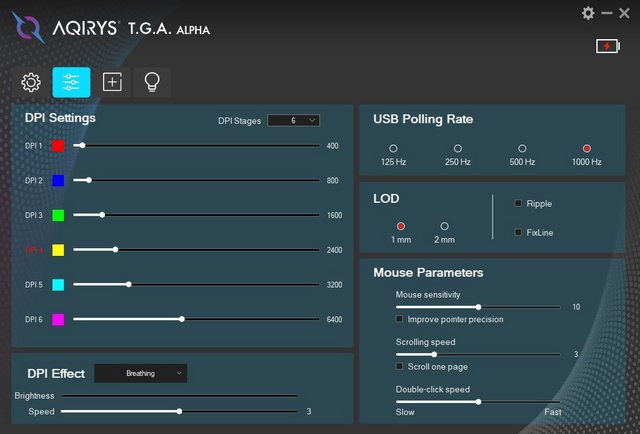Click the red DPI 1 color swatch
Viewport: 640px width, 434px height.
(58, 146)
